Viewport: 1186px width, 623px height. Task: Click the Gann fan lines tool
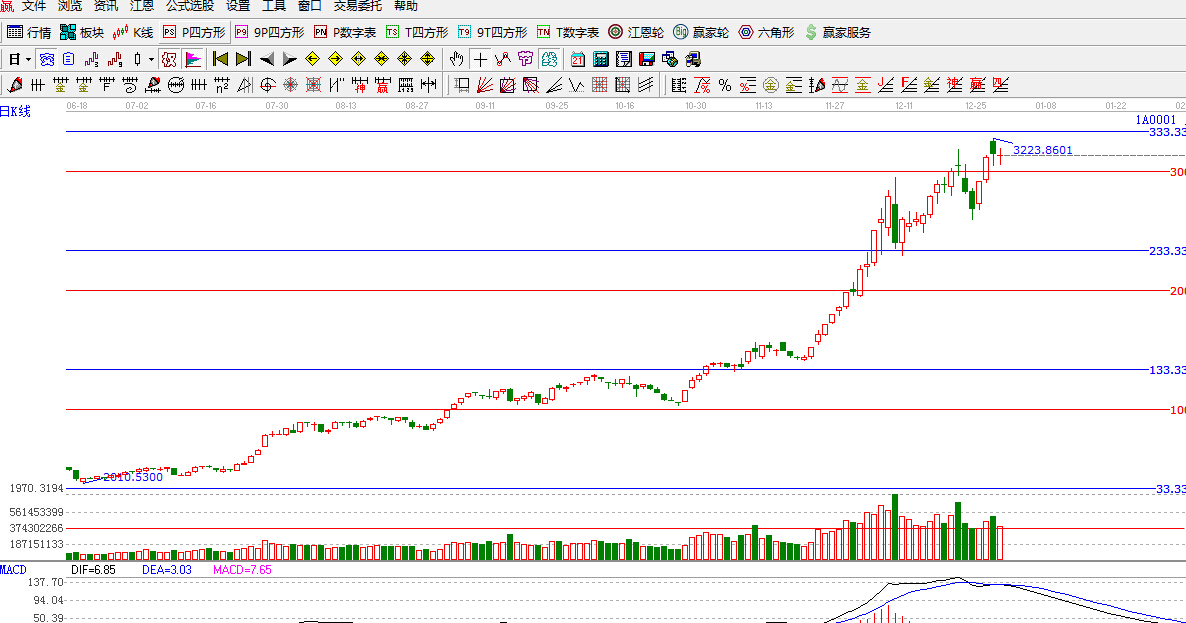point(484,85)
